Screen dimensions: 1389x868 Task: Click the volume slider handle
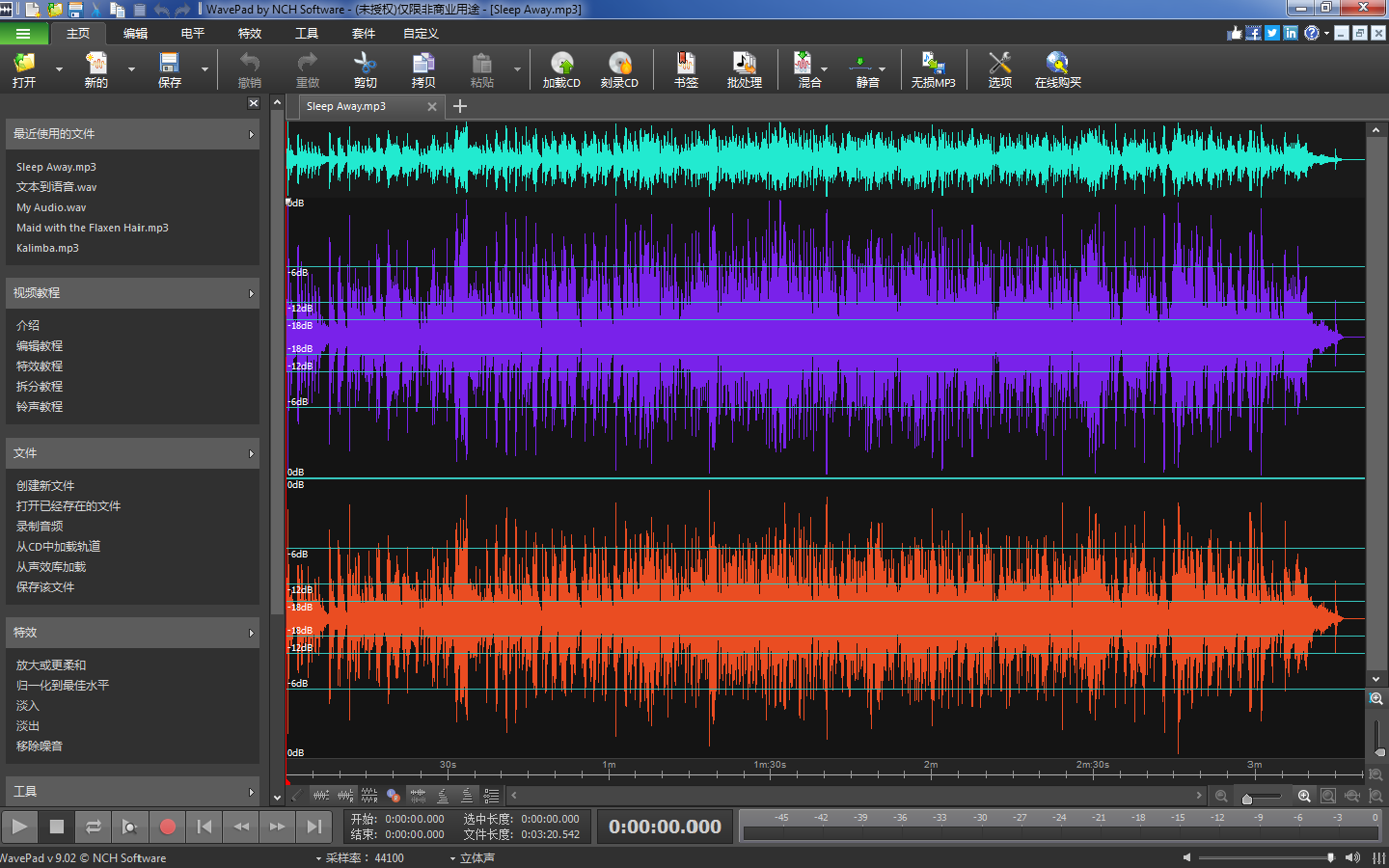pos(1331,857)
